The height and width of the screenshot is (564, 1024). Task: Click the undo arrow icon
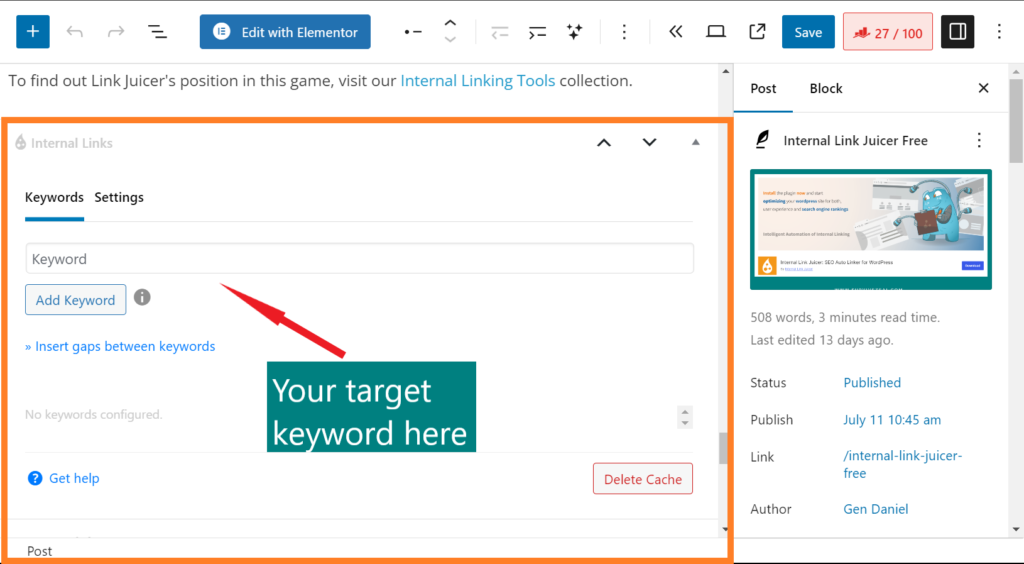coord(75,32)
